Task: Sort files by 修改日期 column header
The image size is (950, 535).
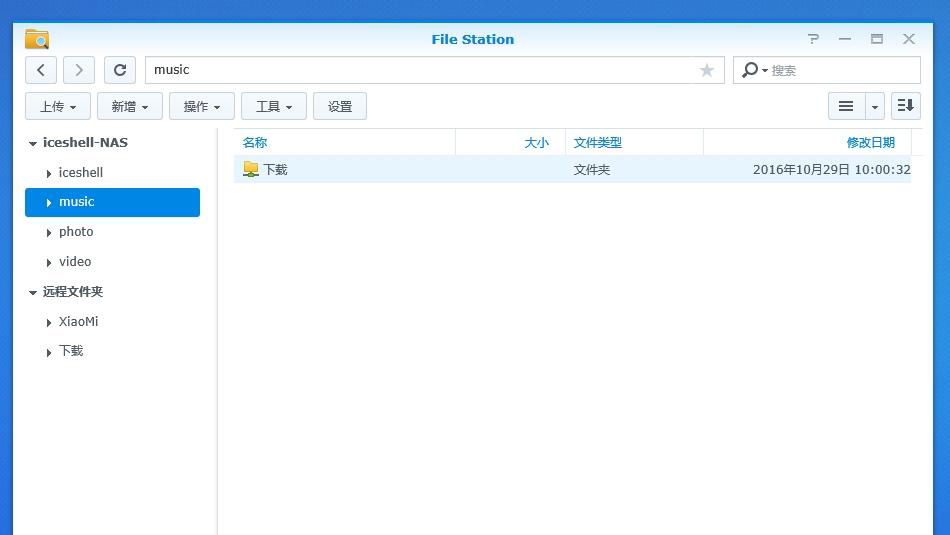Action: point(870,142)
